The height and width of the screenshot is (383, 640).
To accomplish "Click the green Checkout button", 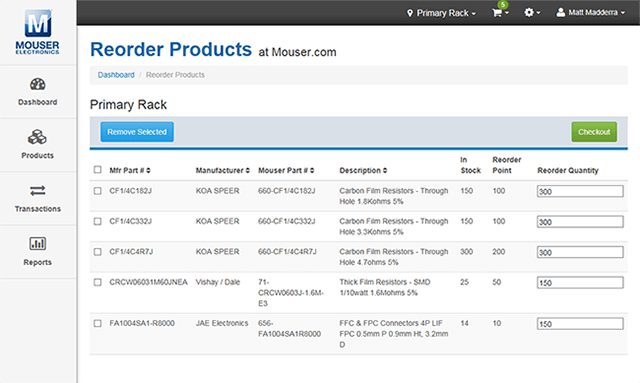I will [594, 132].
